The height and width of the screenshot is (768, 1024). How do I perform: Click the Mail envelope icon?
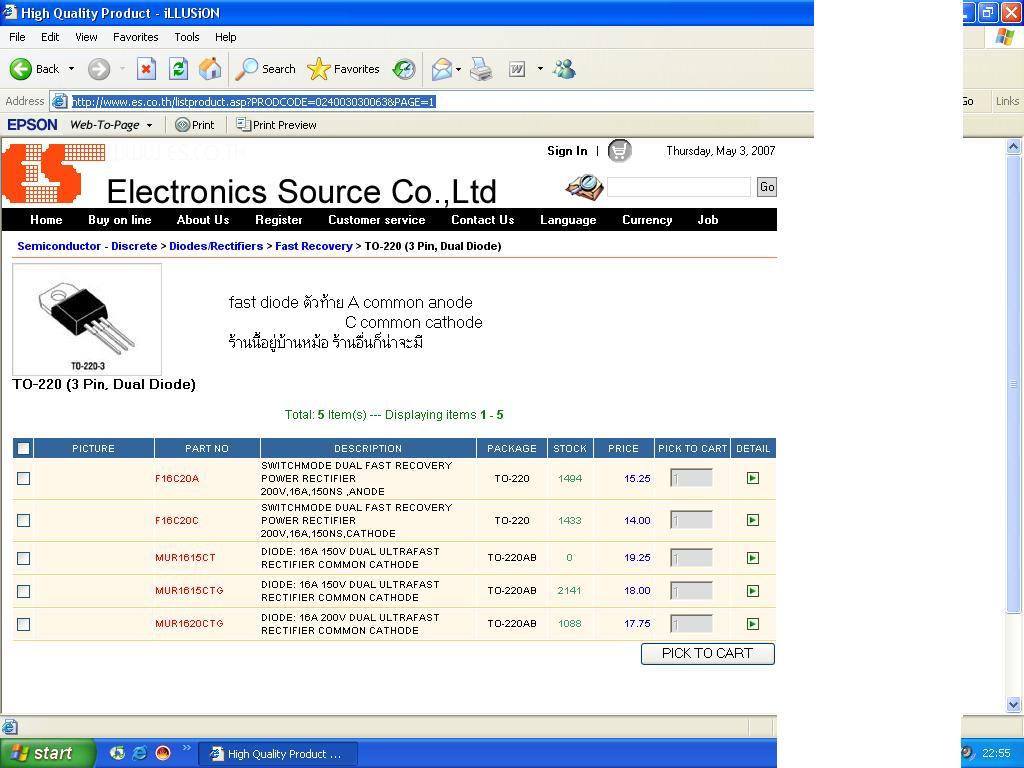click(x=441, y=69)
